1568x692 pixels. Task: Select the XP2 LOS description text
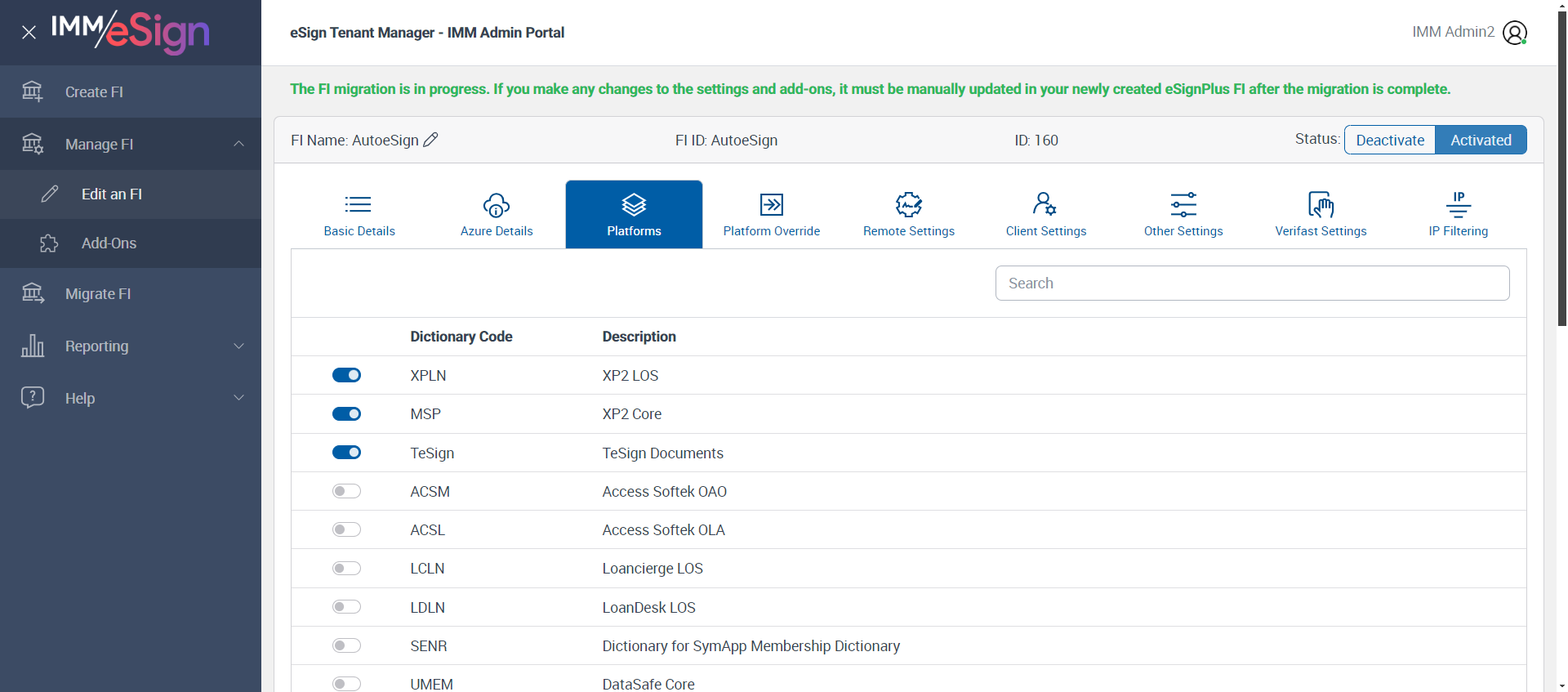tap(630, 376)
